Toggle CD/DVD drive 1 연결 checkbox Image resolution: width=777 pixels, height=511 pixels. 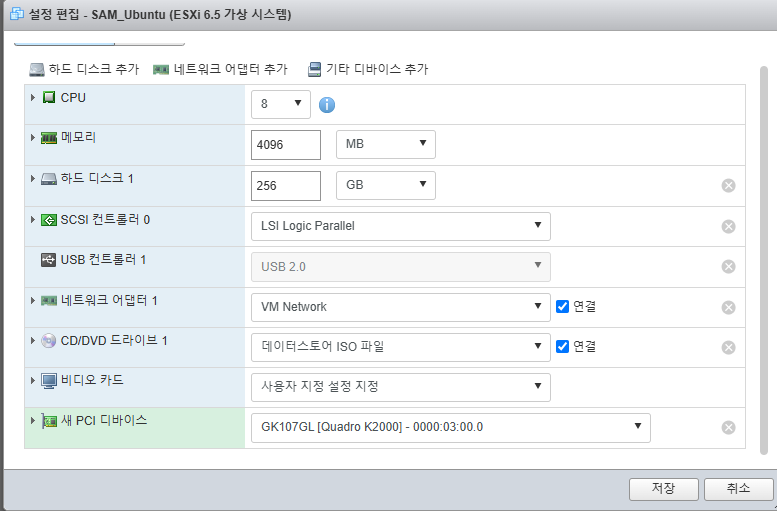(562, 346)
